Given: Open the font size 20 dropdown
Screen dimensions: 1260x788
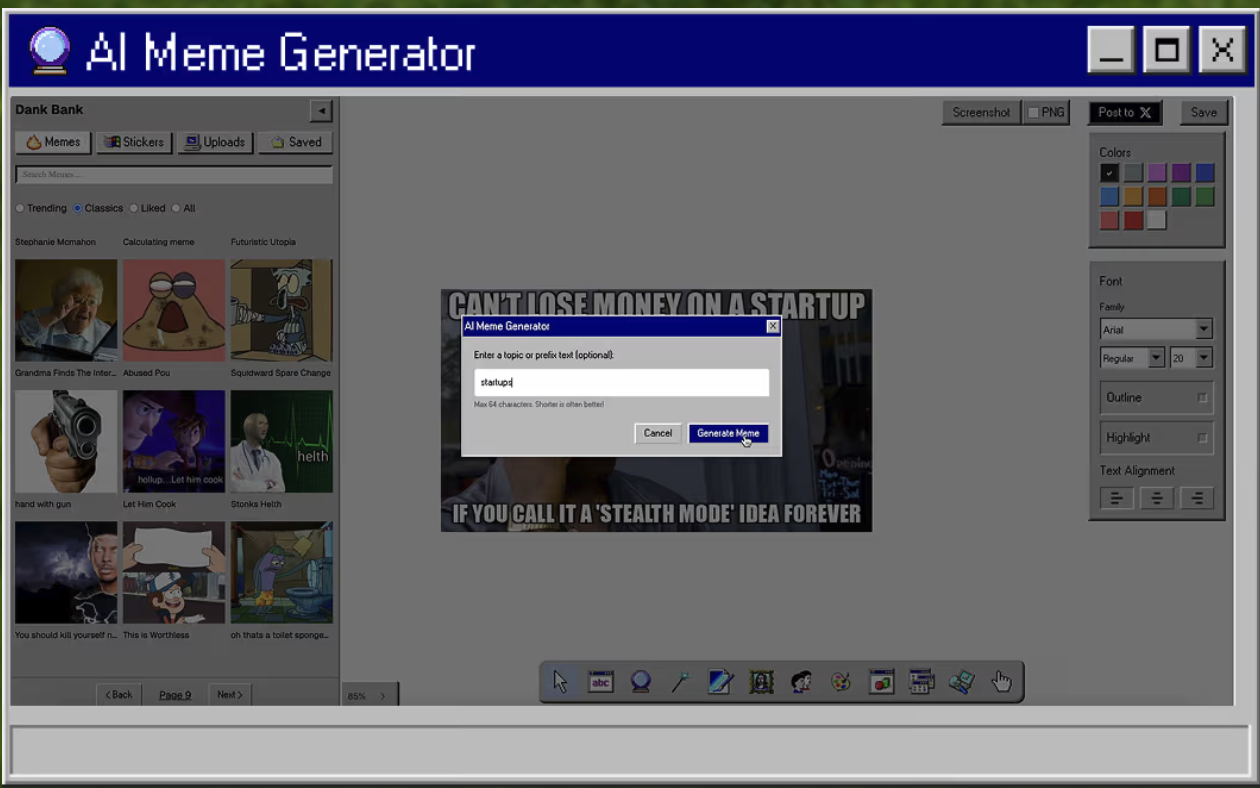Looking at the screenshot, I should (x=1191, y=358).
